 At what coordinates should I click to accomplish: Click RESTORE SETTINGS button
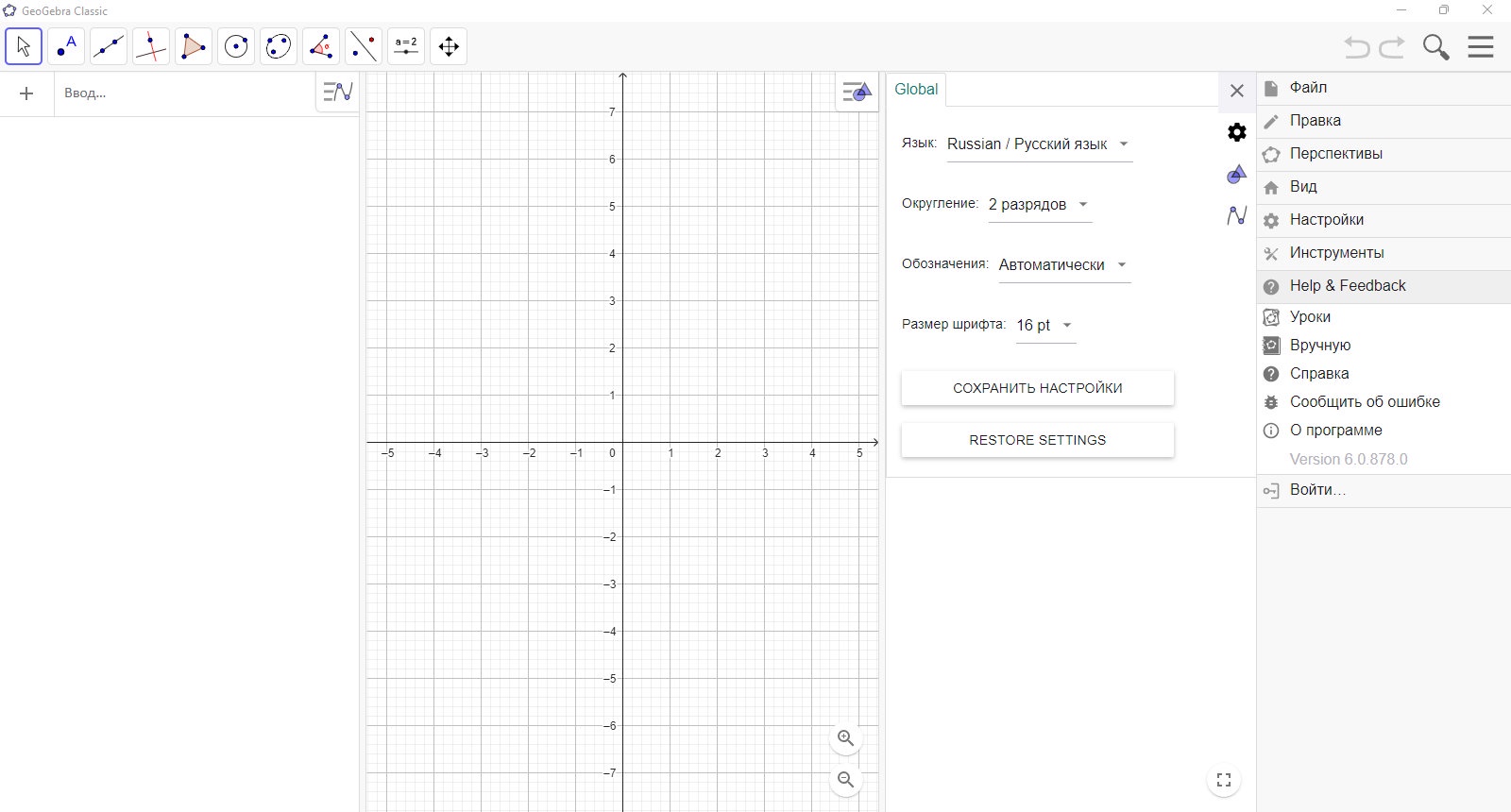(1038, 440)
